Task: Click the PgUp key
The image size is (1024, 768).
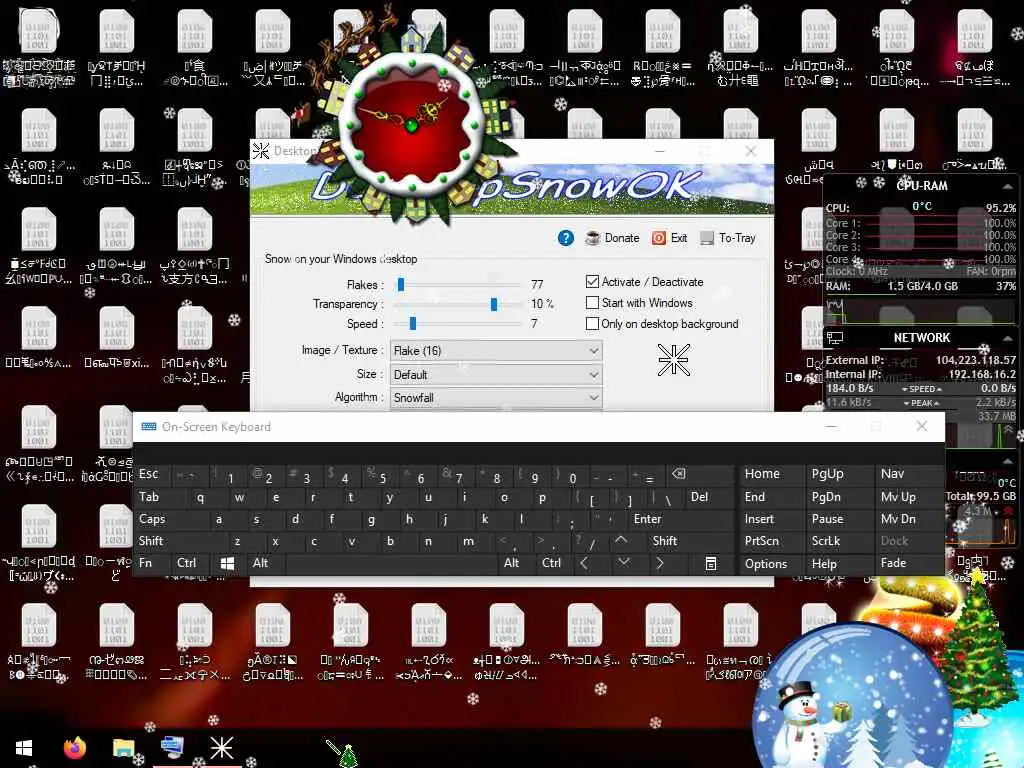Action: tap(839, 474)
